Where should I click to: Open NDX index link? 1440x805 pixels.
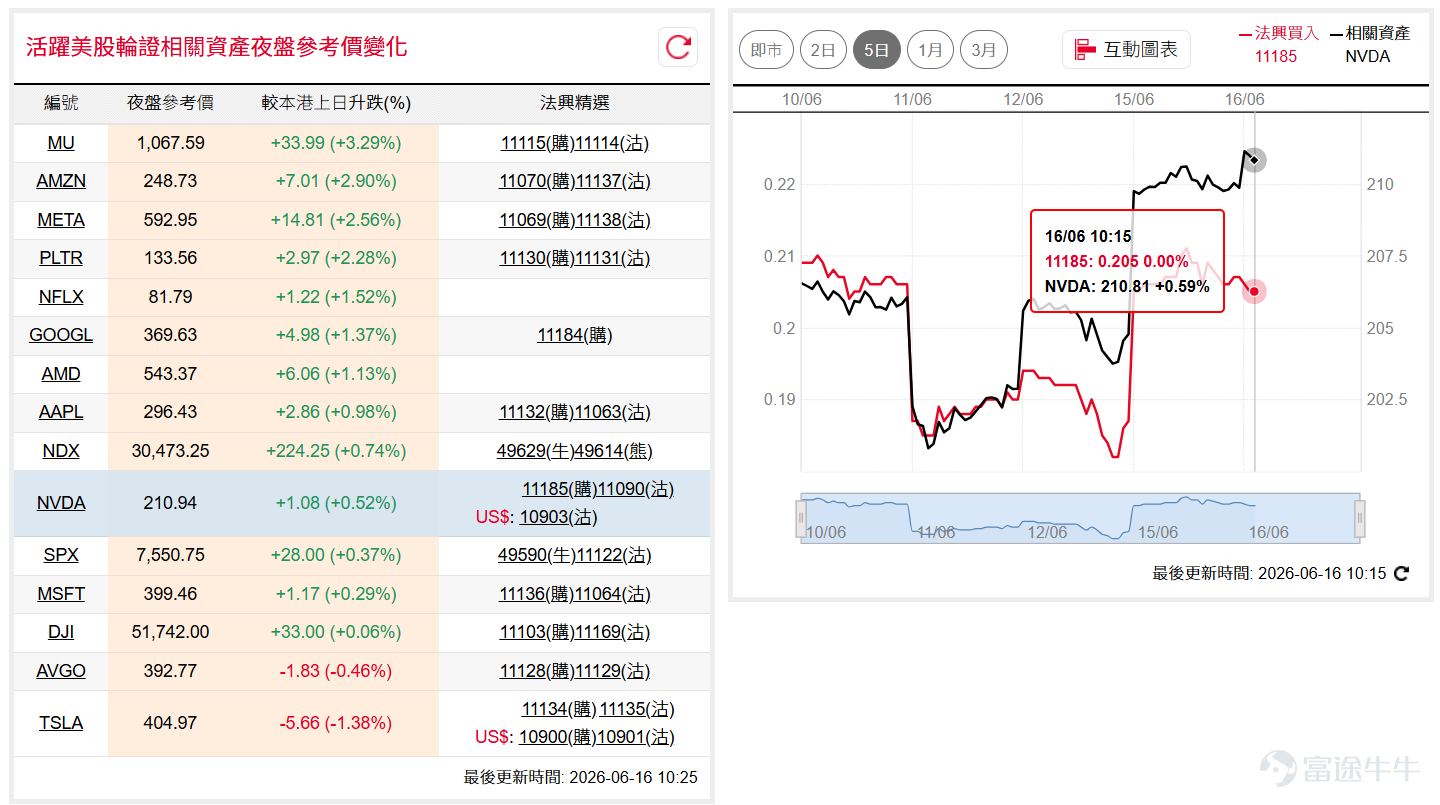pos(61,451)
